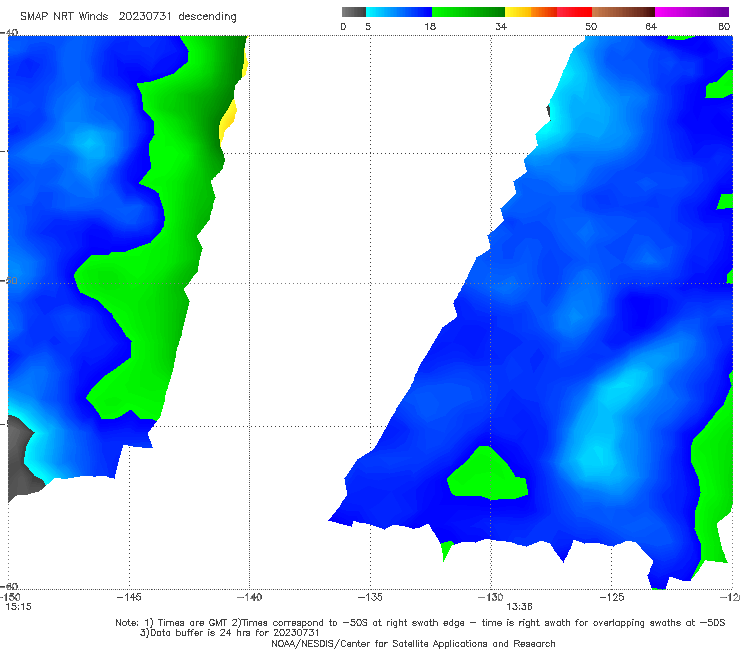Click the swath time "15:15"
Screen dimensions: 740x650
[x=18, y=607]
